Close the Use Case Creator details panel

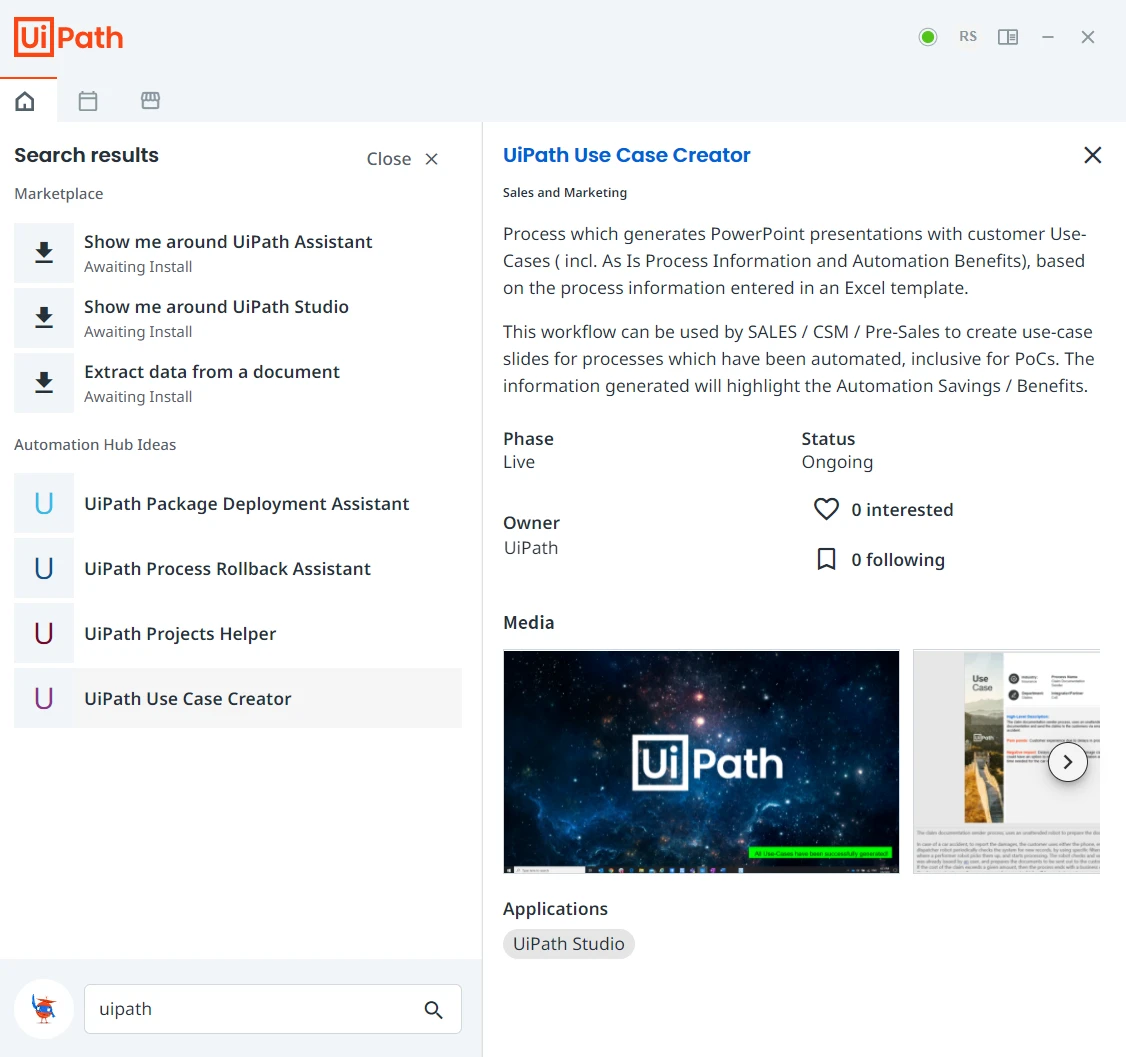click(1092, 155)
